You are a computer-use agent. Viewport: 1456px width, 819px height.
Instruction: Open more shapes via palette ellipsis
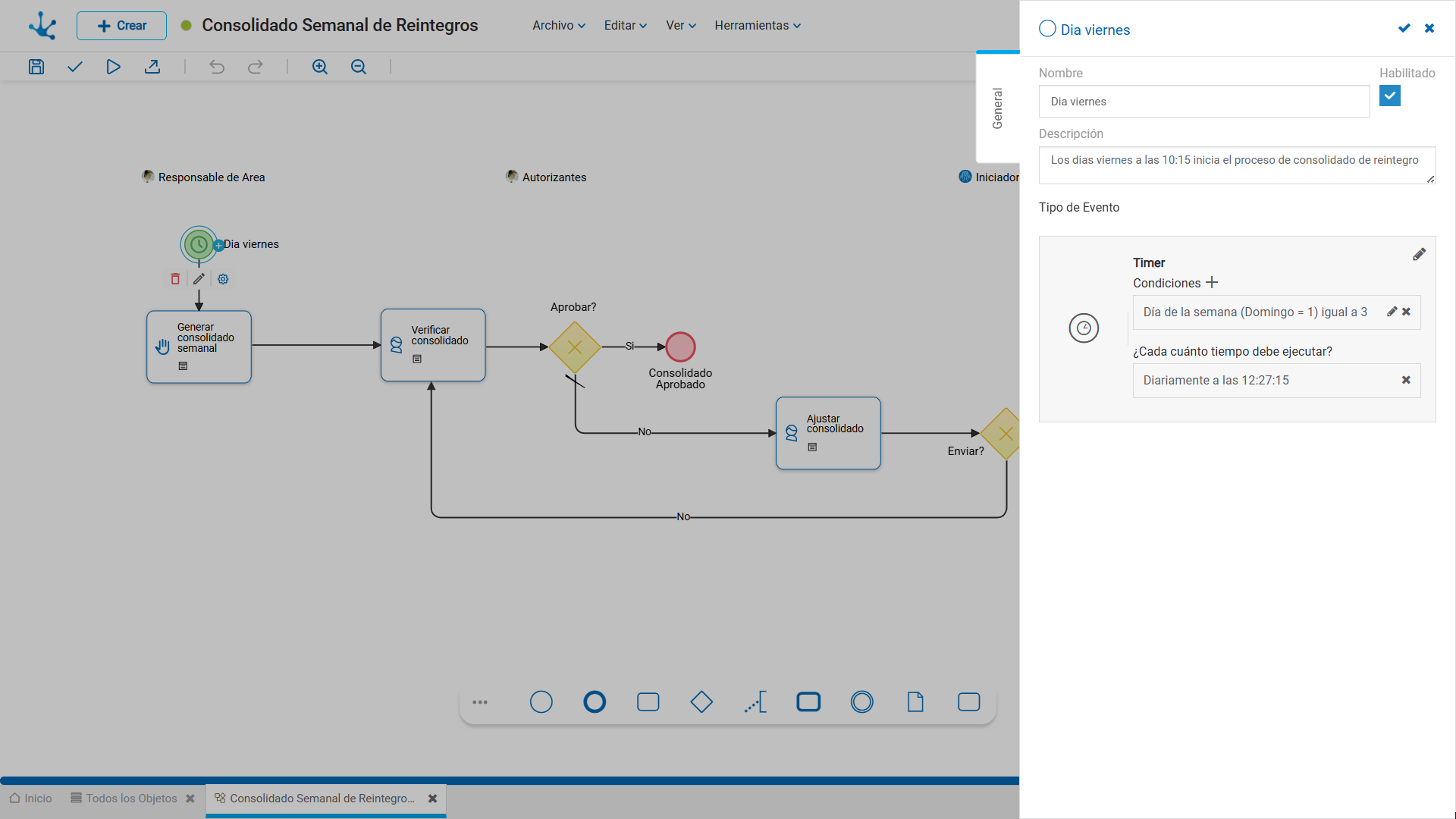(x=480, y=702)
